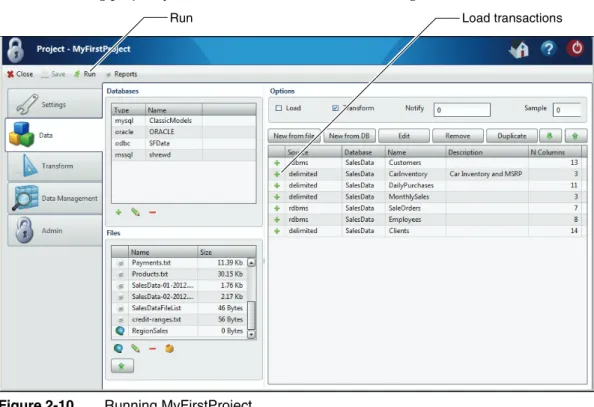Select the ClassicModels mysql database row
Screen dimensions: 594x407
tap(184, 121)
